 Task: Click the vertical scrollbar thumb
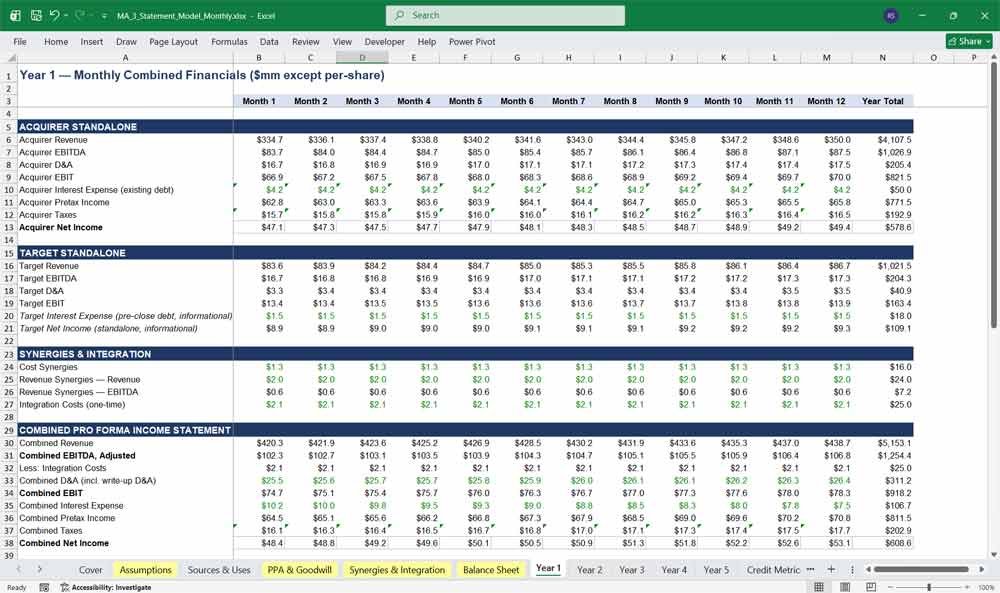click(x=994, y=198)
